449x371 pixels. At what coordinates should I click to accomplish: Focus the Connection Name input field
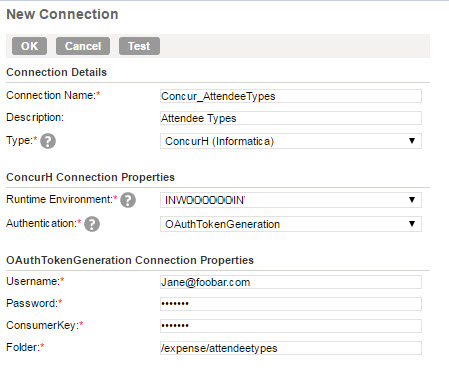[x=291, y=96]
